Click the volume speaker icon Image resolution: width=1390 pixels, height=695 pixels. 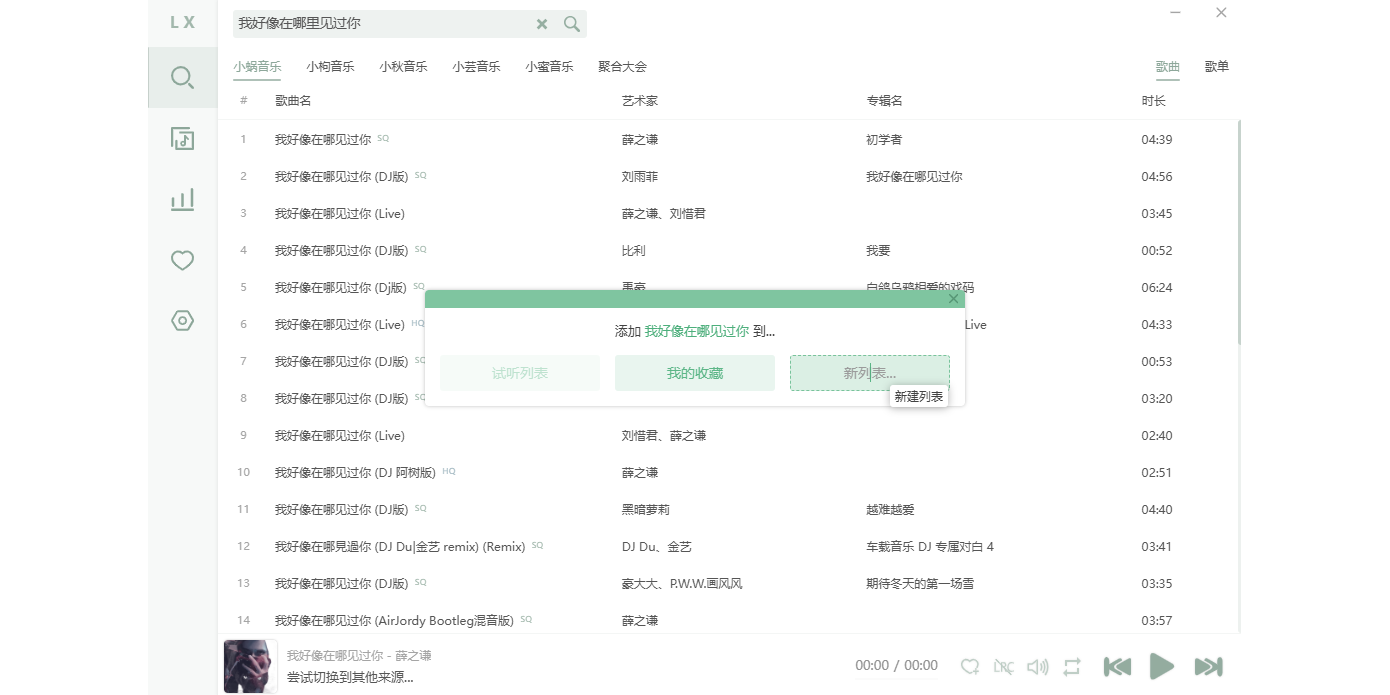pyautogui.click(x=1038, y=666)
